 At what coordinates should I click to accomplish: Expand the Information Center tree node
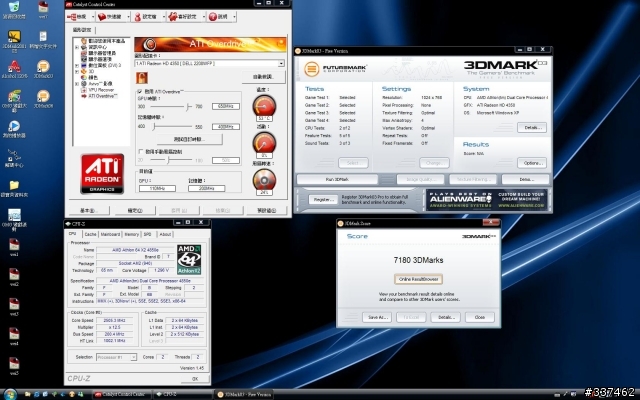point(77,47)
